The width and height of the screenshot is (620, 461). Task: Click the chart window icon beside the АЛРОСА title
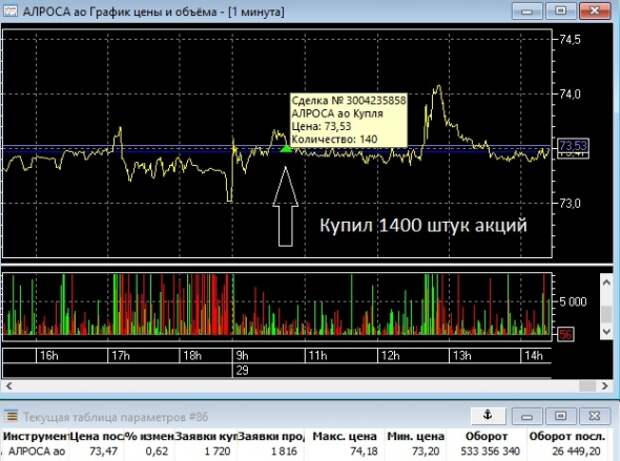pyautogui.click(x=10, y=11)
